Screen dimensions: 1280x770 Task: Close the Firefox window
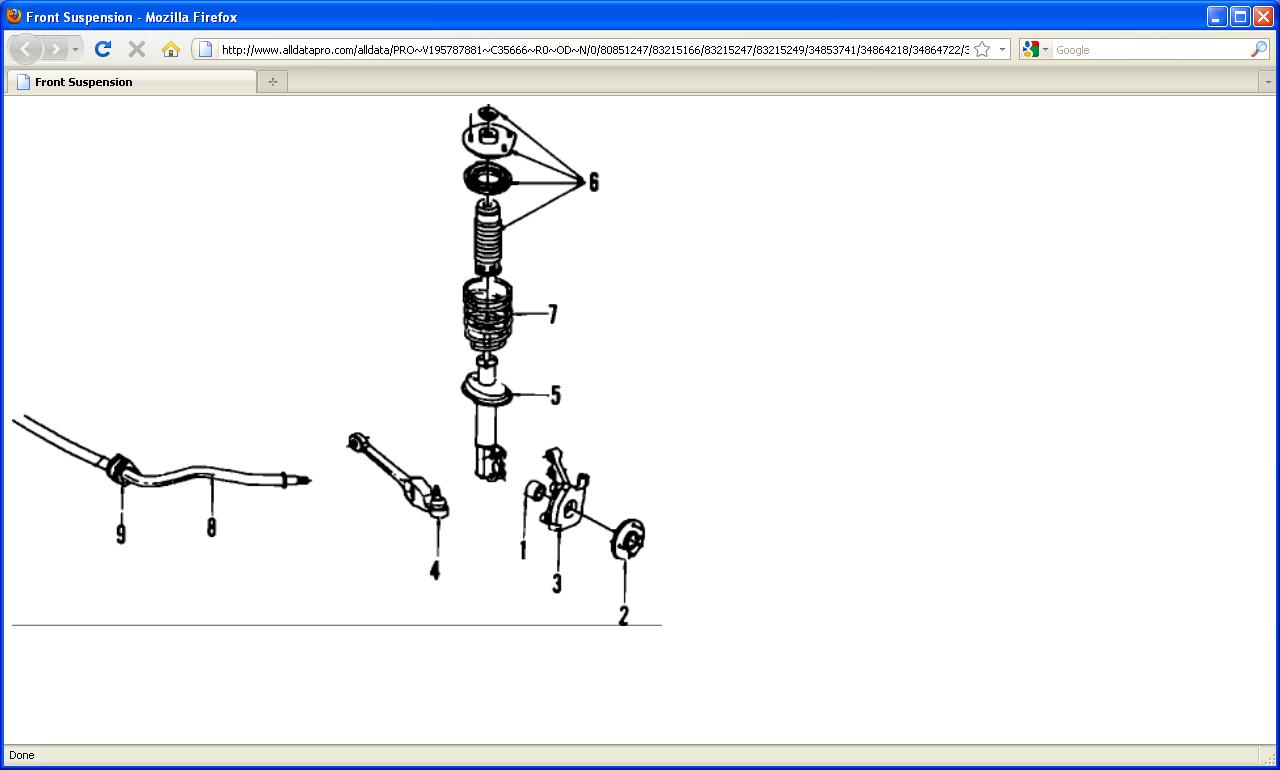point(1263,16)
